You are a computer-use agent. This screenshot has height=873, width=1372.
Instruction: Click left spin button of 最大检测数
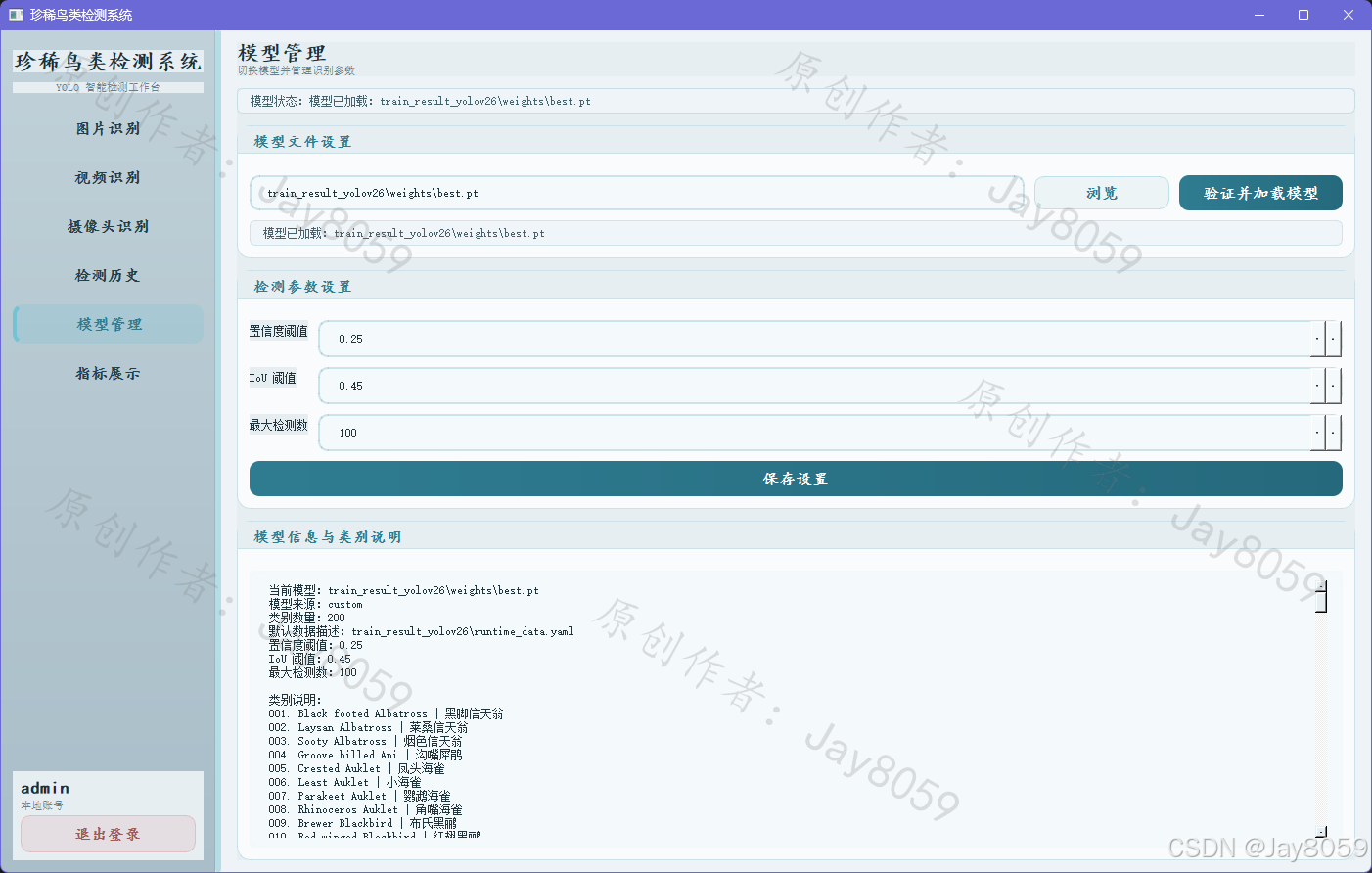click(1317, 433)
